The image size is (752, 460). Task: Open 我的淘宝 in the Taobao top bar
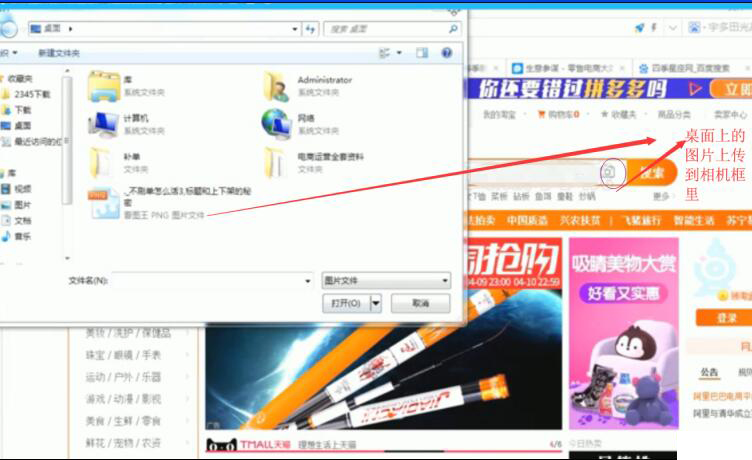499,115
